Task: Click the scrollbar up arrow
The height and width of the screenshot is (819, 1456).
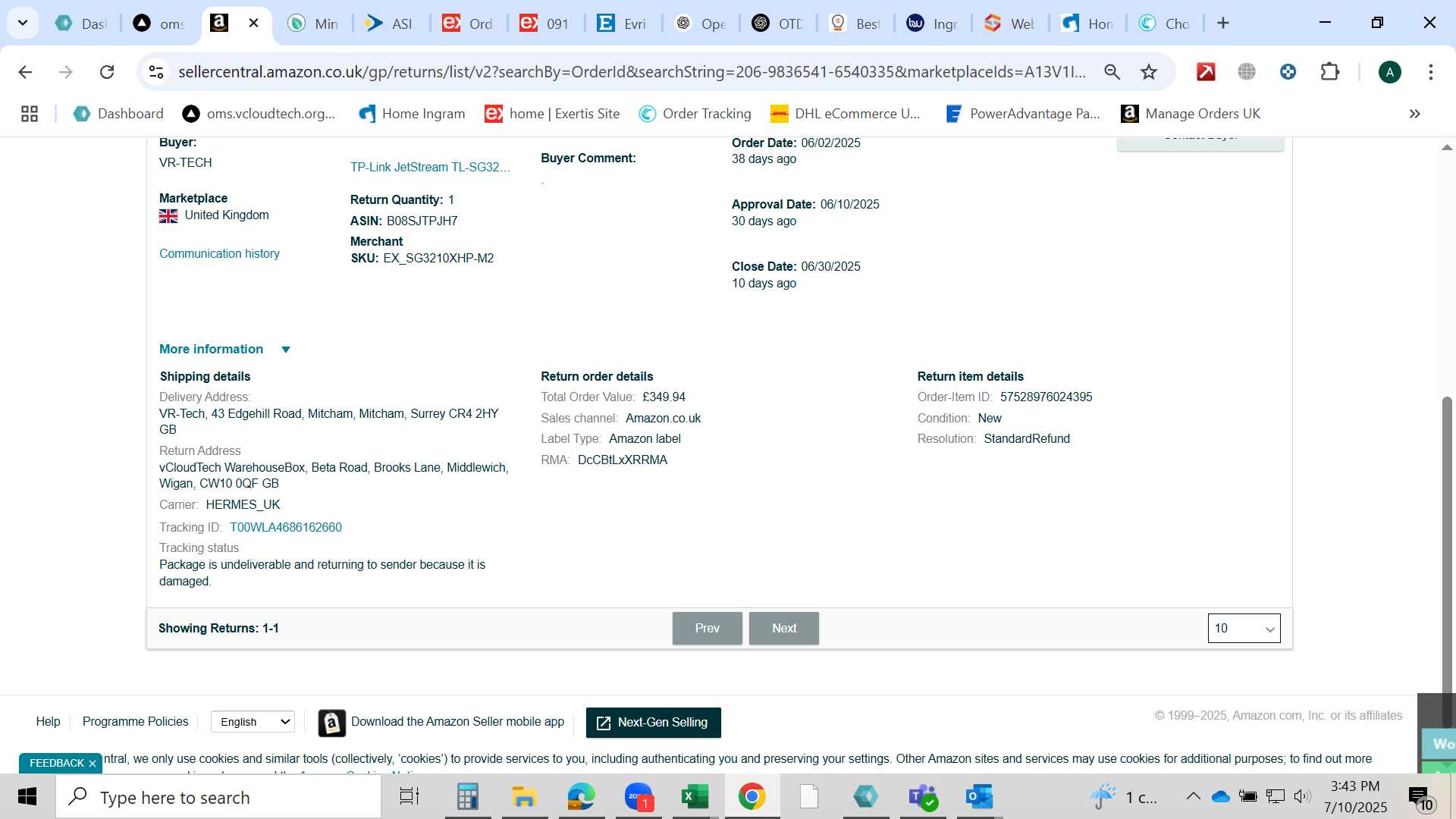Action: click(x=1447, y=147)
